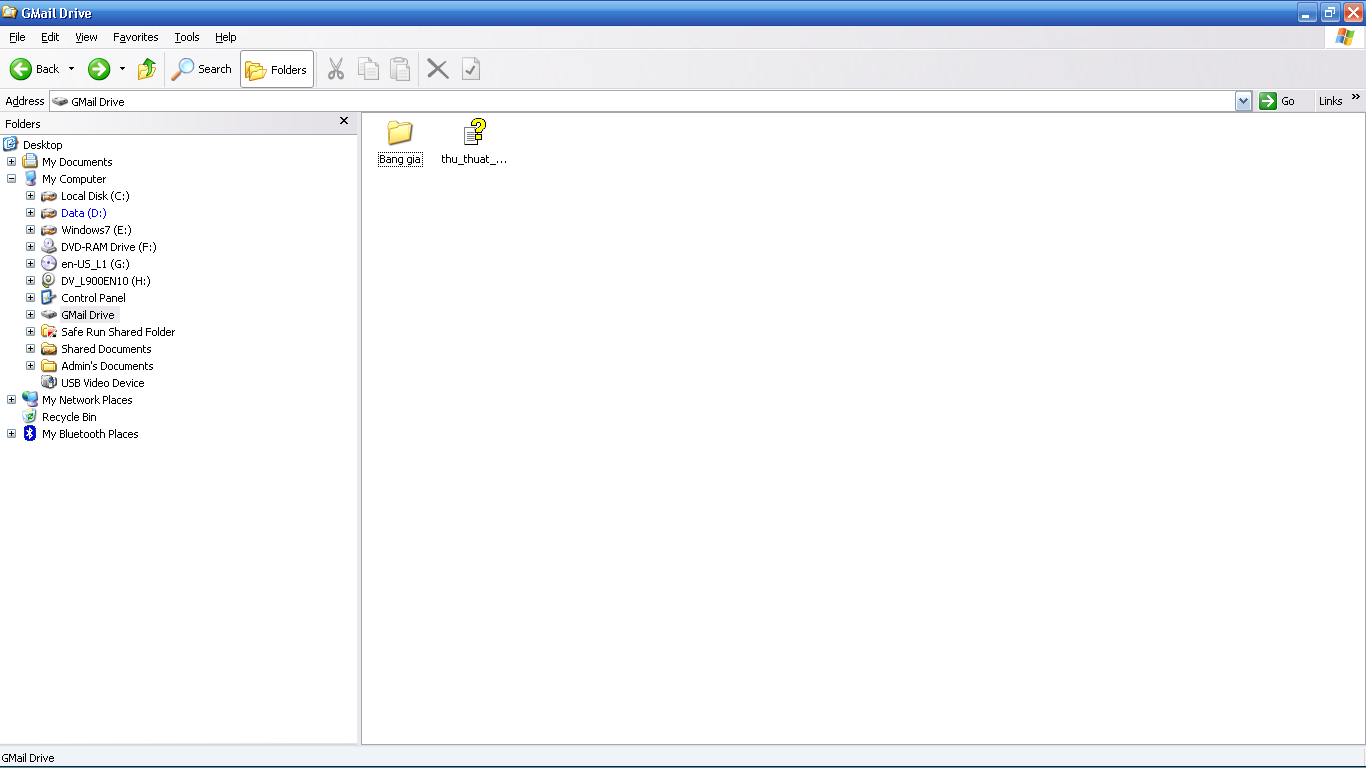This screenshot has height=768, width=1366.
Task: Click Admin's Documents folder icon
Action: tap(49, 366)
